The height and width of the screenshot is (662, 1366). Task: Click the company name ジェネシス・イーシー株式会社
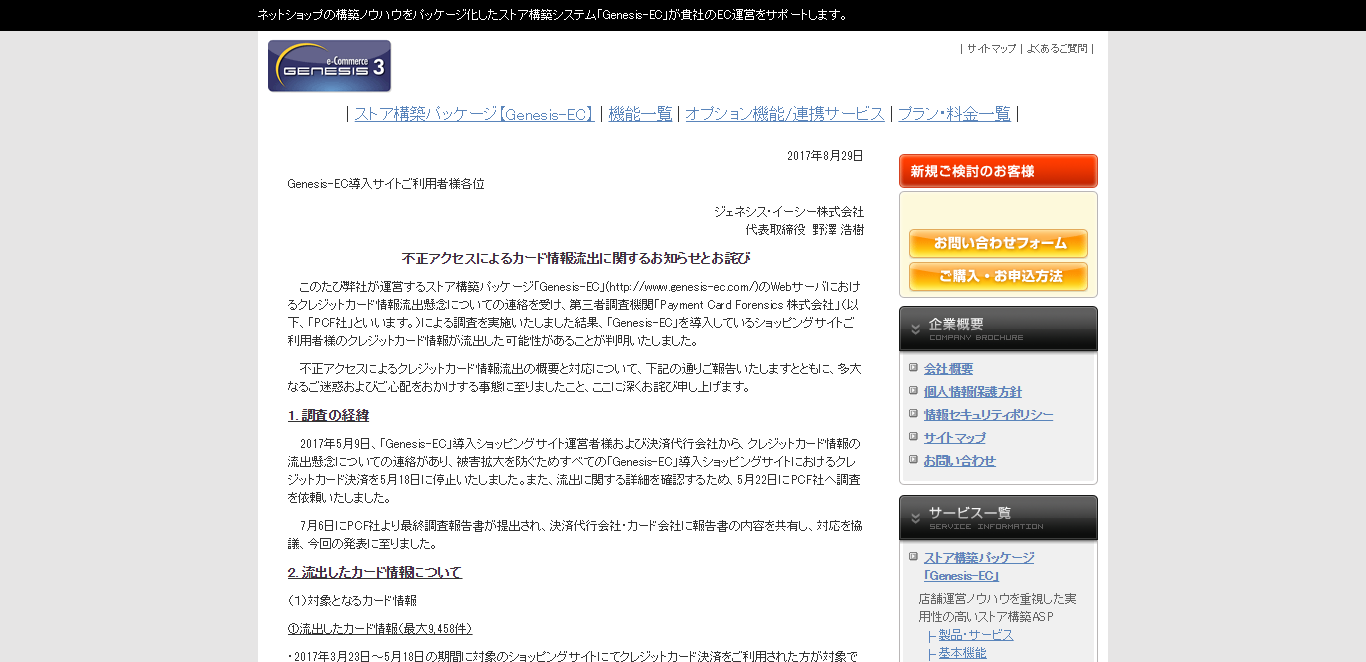[x=789, y=212]
